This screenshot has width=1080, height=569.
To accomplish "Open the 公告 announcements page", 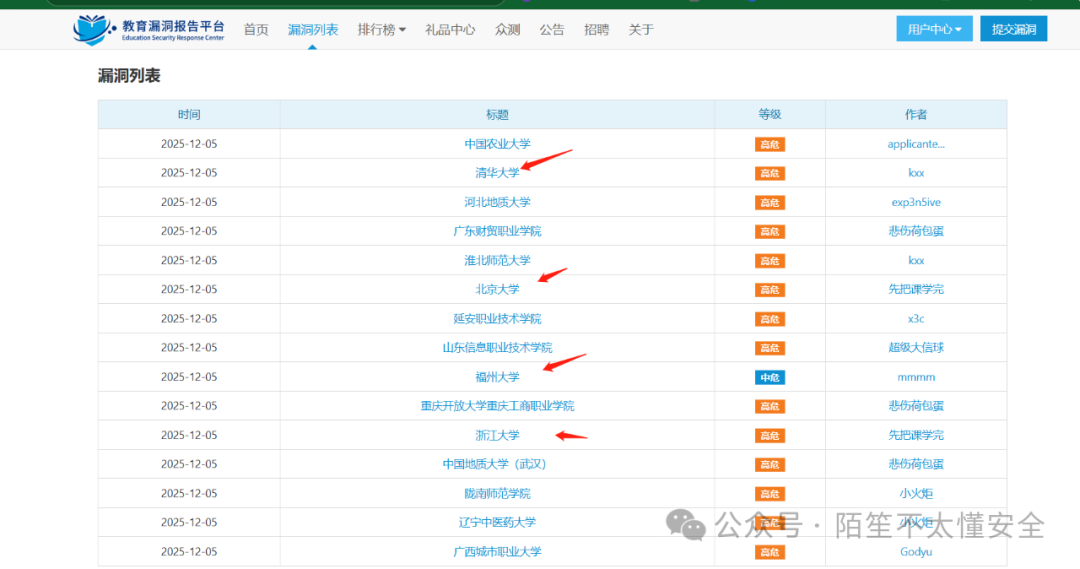I will click(552, 30).
